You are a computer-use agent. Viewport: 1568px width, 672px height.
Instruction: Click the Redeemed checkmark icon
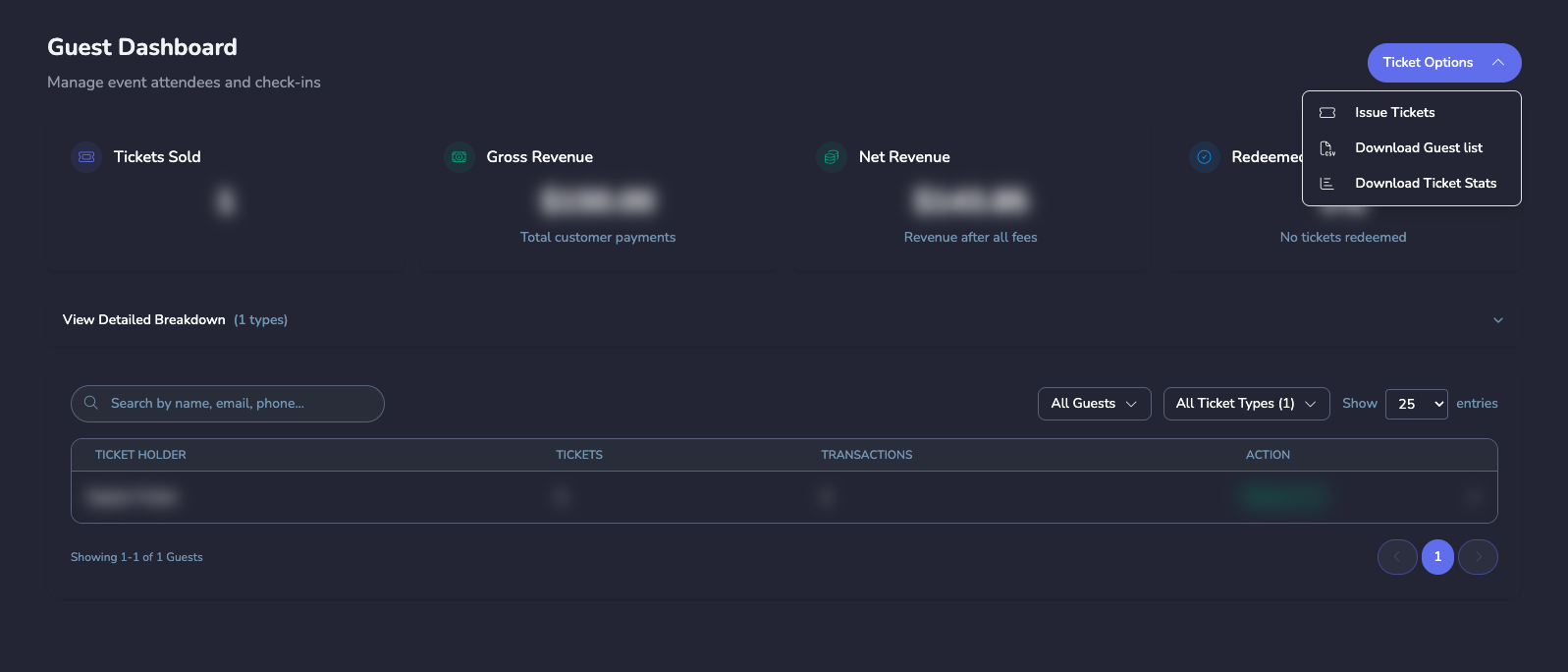(1204, 157)
